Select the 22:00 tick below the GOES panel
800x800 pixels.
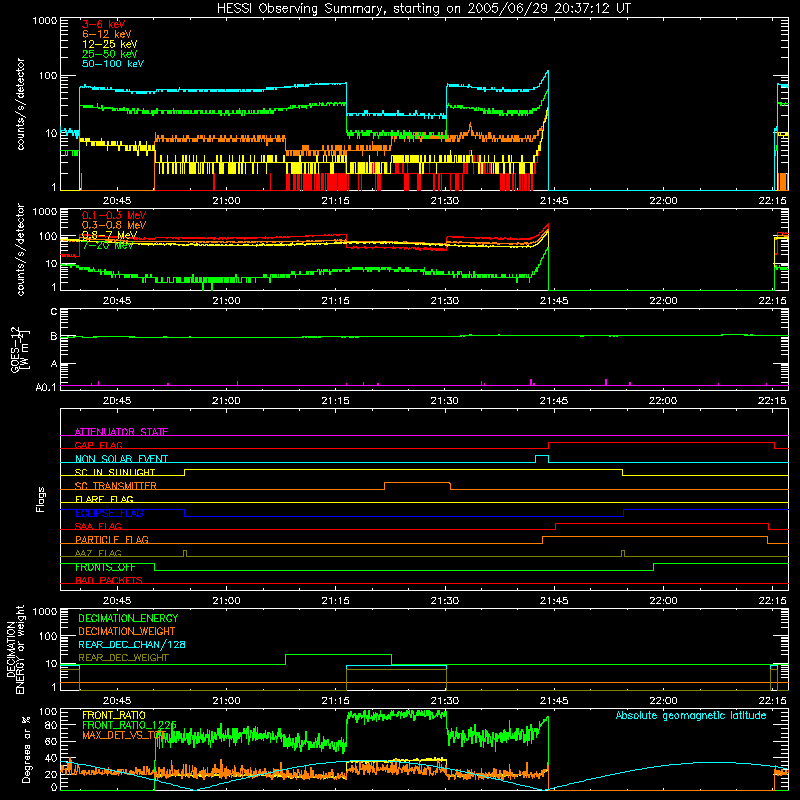point(663,401)
